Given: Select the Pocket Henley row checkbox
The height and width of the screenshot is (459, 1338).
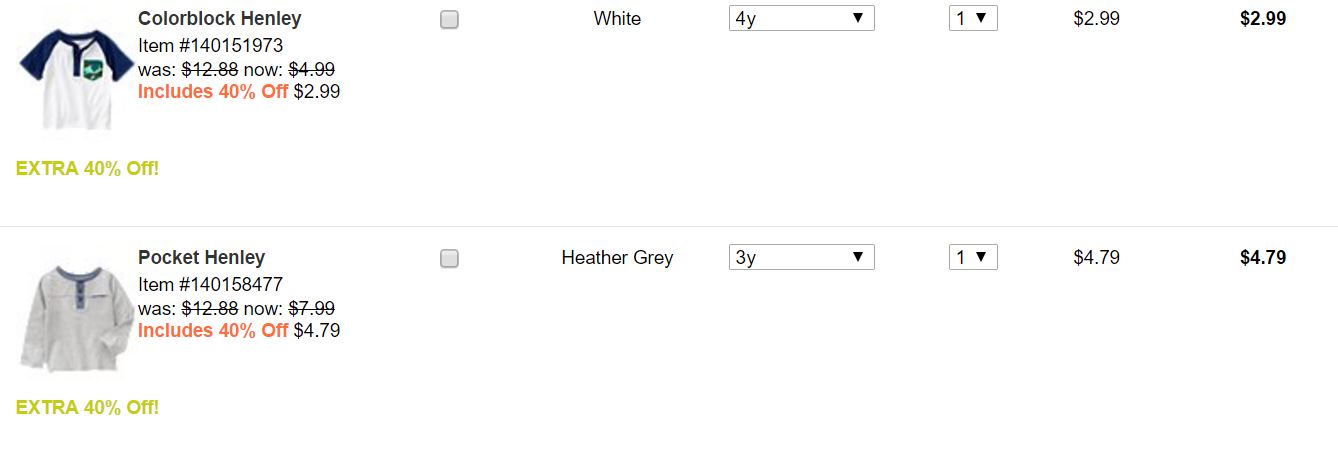Looking at the screenshot, I should [x=449, y=259].
